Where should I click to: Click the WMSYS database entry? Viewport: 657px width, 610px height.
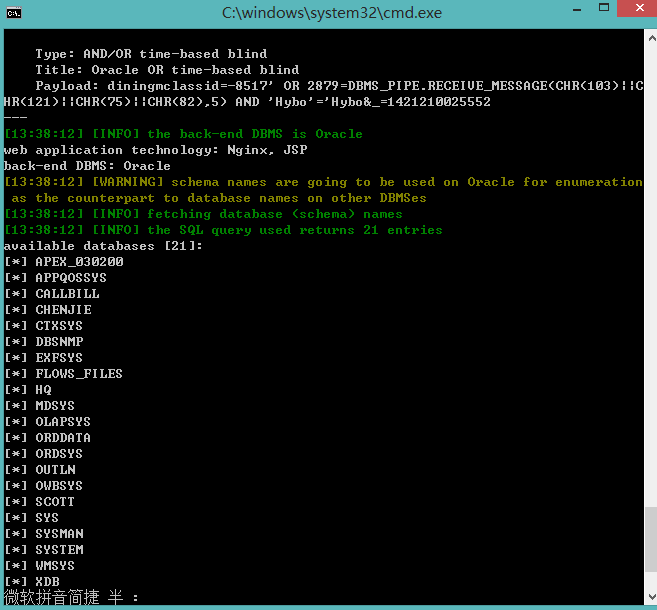[x=40, y=565]
